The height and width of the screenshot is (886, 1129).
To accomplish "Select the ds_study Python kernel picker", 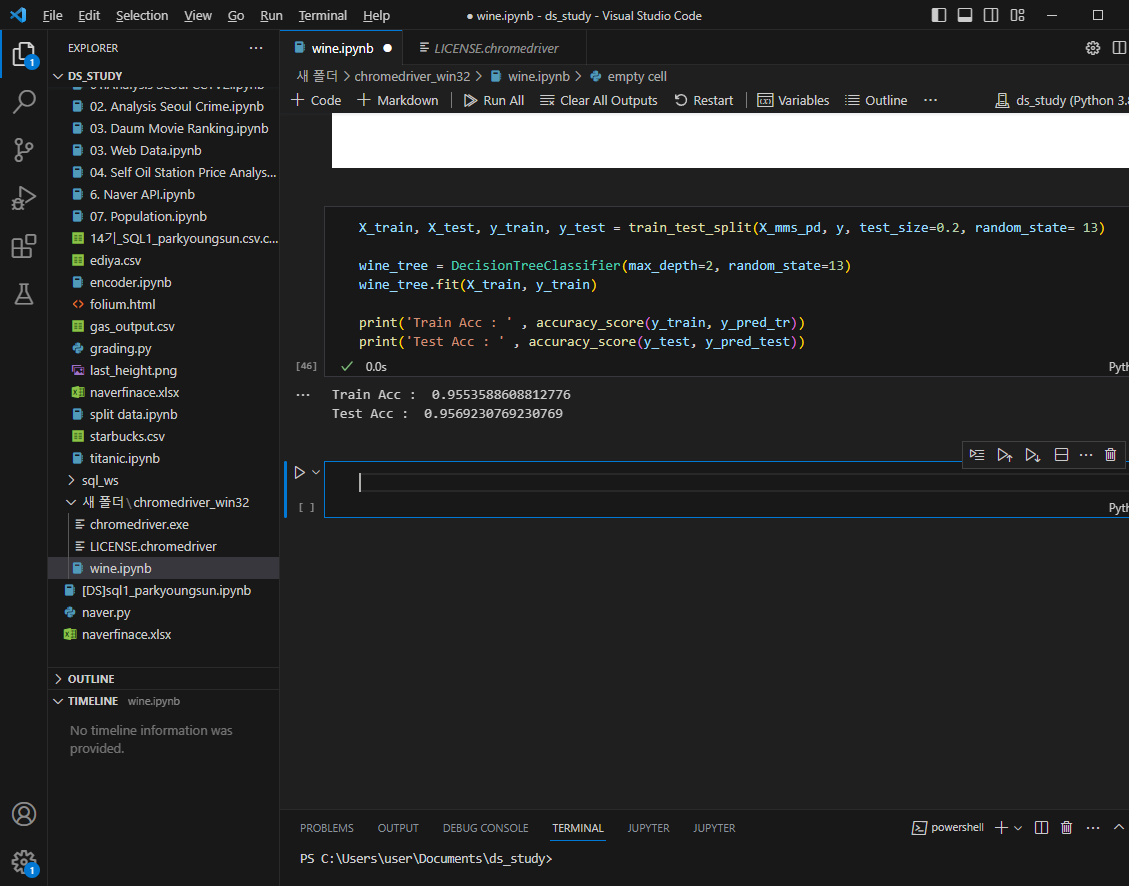I will tap(1061, 100).
